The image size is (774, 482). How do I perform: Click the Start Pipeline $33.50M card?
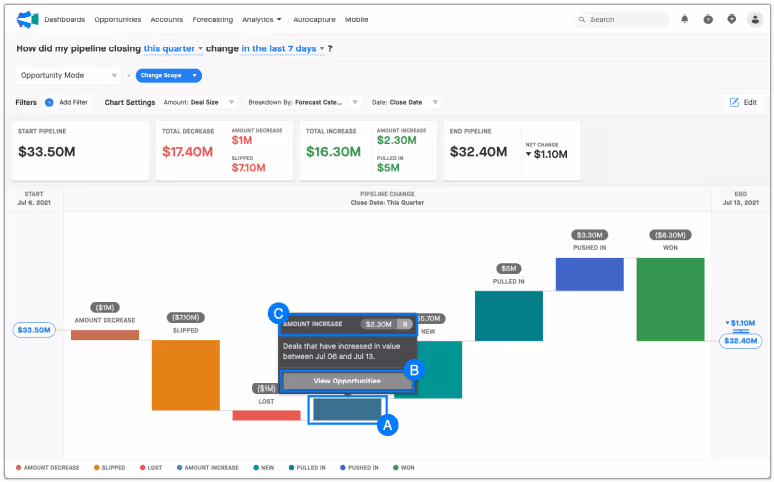[80, 151]
